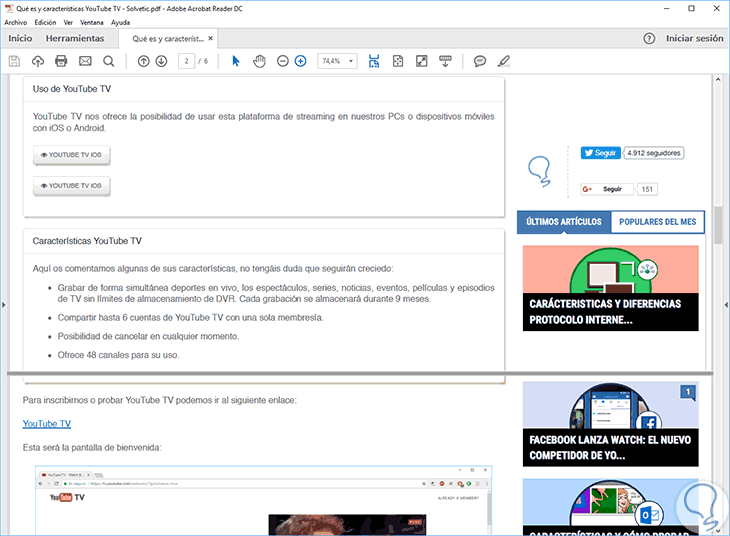Click the embedded YouTube TV browser screenshot
This screenshot has width=730, height=536.
click(264, 500)
